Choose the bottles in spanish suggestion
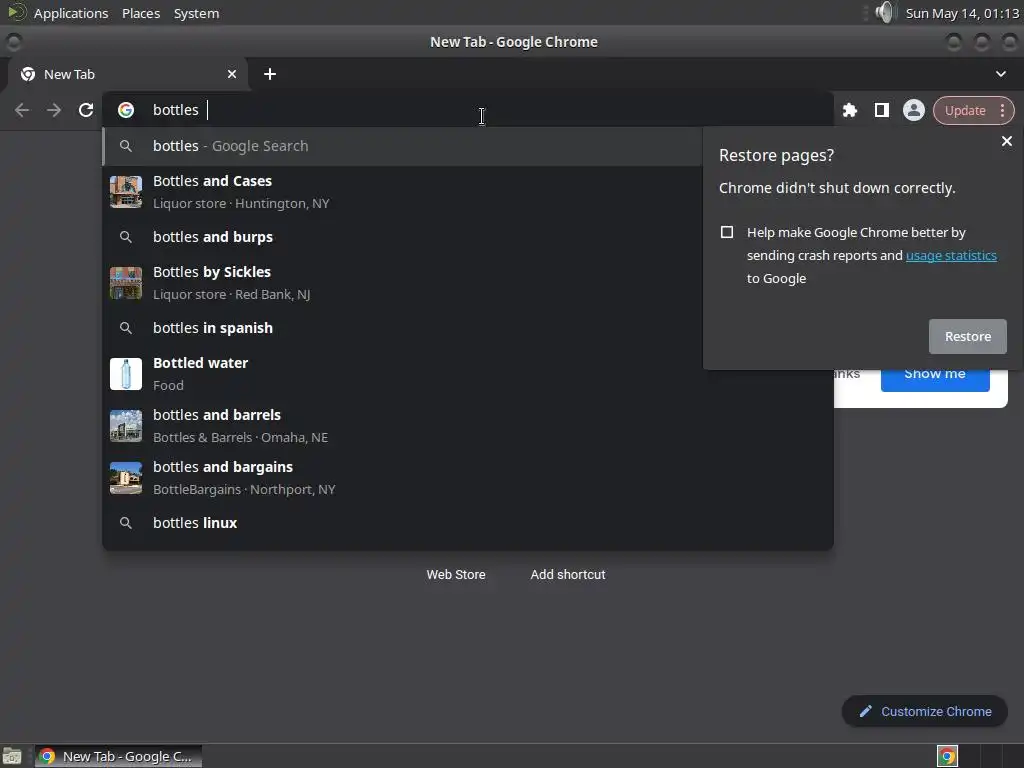1024x768 pixels. tap(468, 328)
